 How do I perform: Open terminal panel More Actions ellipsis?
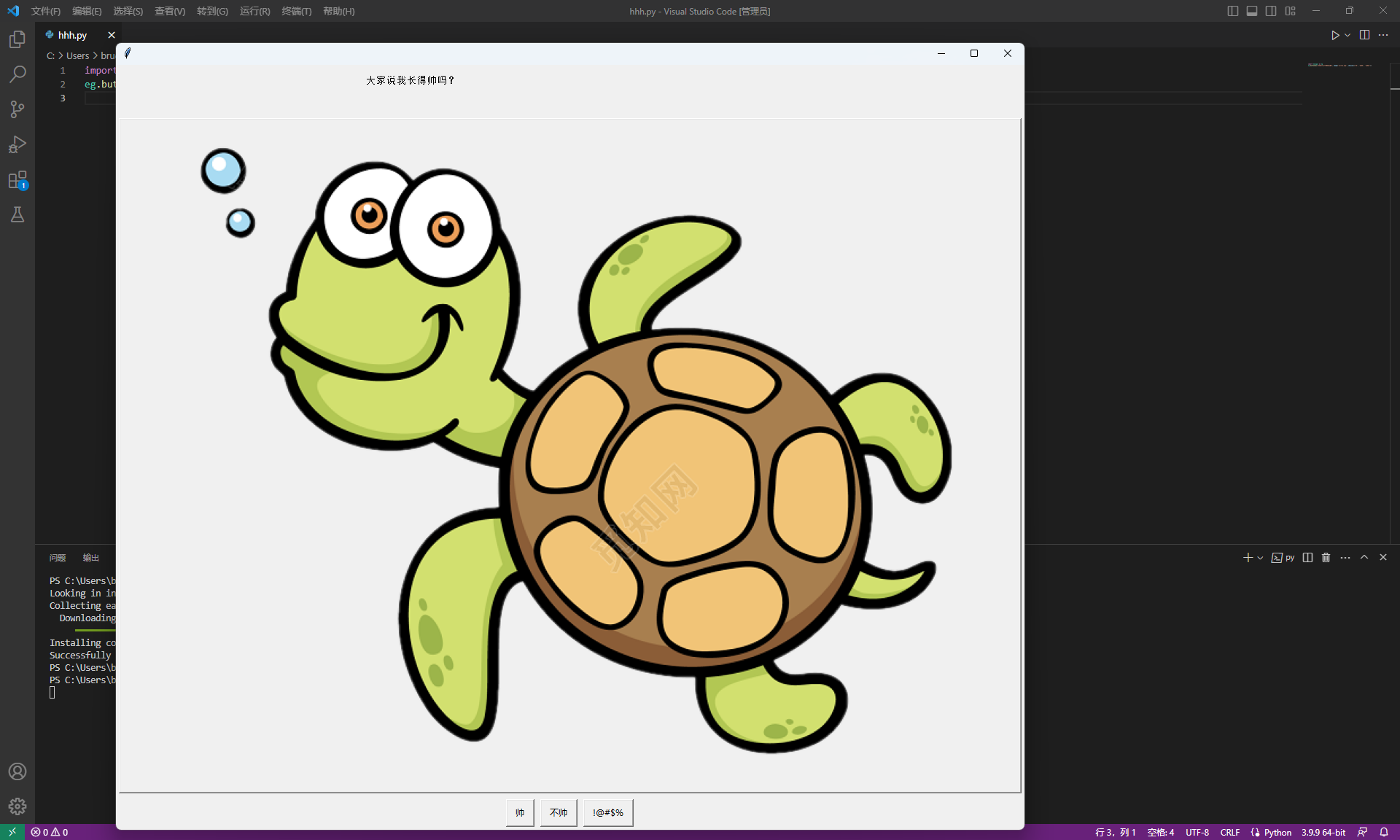pyautogui.click(x=1345, y=558)
